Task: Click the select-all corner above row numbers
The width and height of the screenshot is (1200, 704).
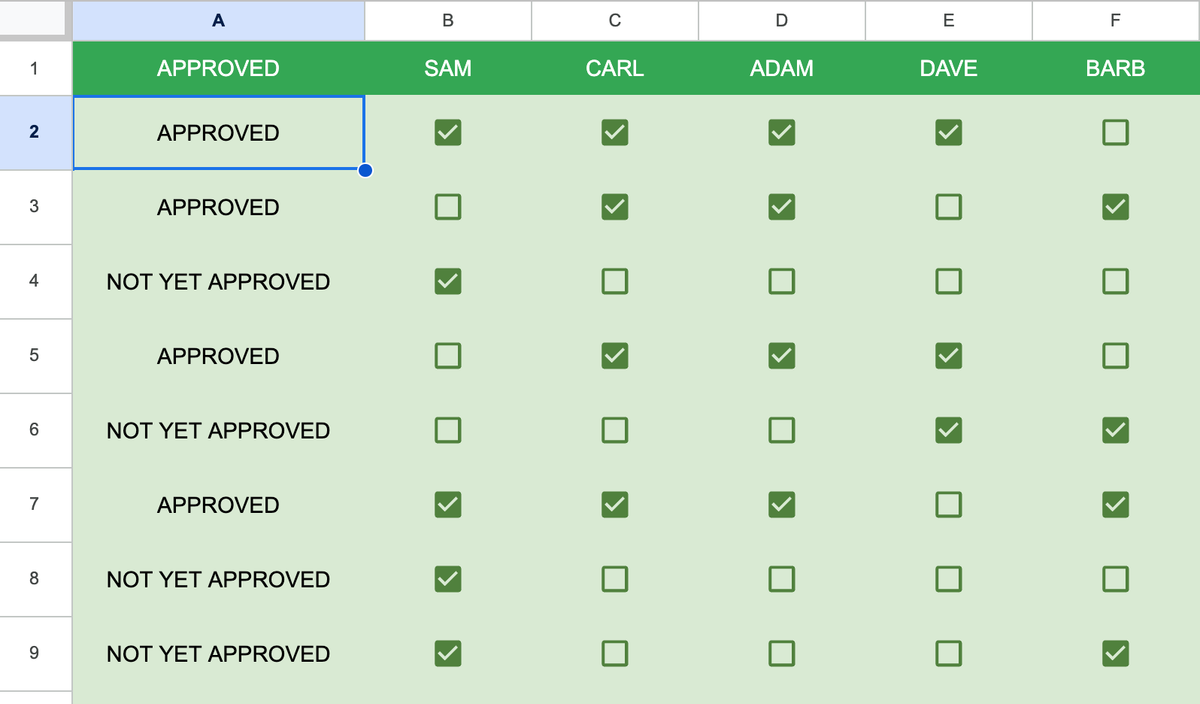Action: point(36,20)
